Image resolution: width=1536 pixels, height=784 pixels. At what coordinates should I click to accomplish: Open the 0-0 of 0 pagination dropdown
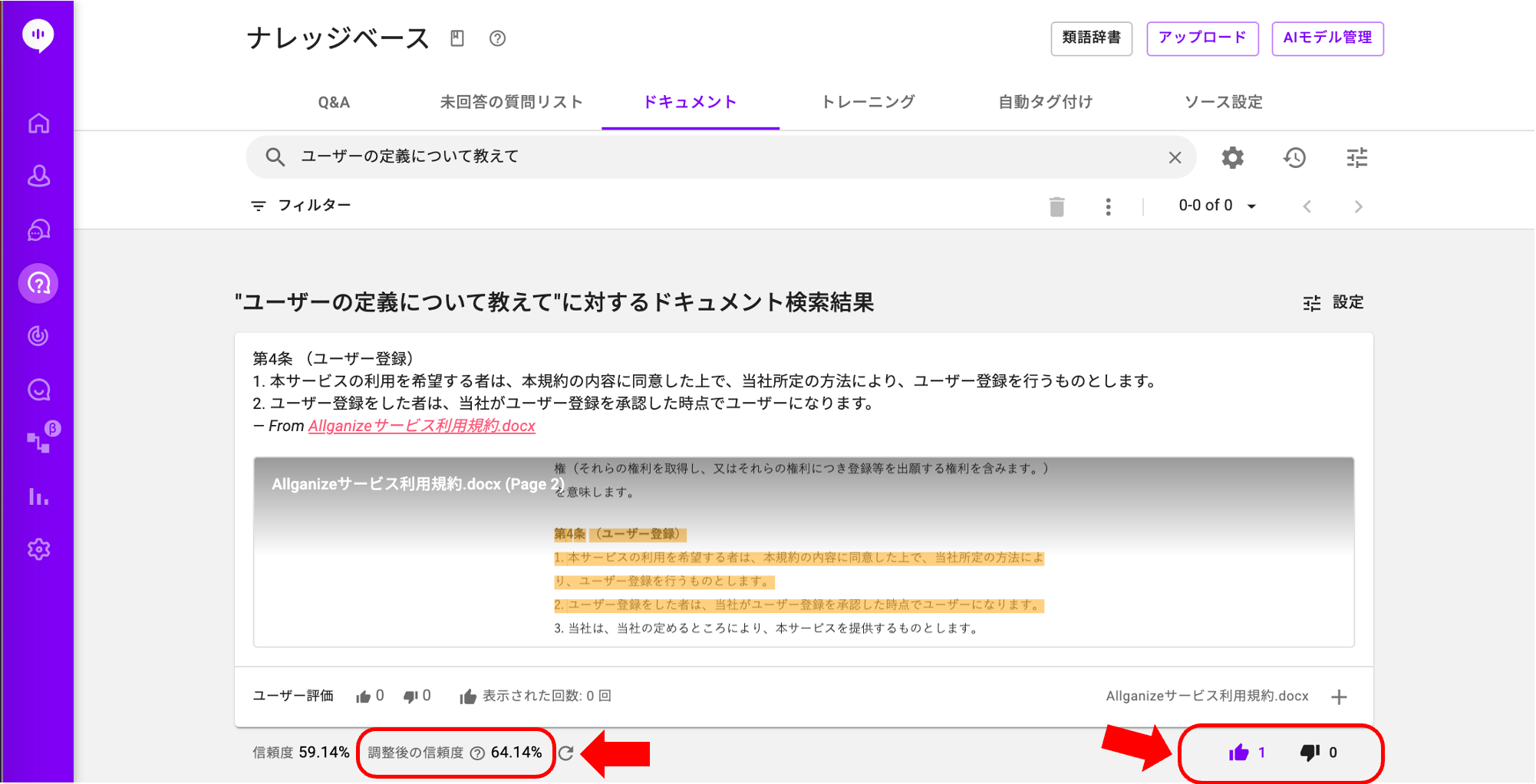click(x=1218, y=206)
